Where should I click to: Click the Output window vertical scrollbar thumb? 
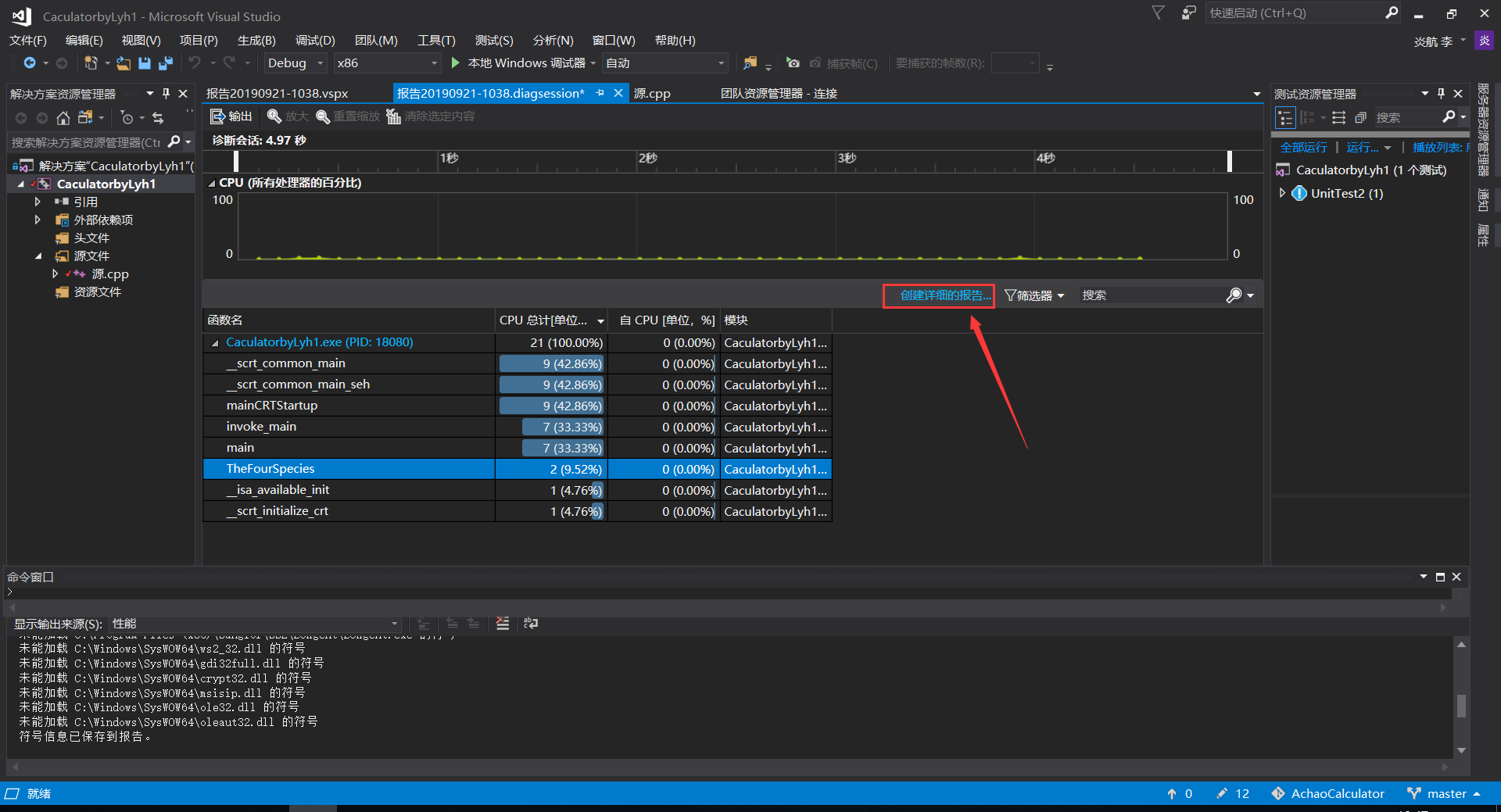(x=1461, y=706)
